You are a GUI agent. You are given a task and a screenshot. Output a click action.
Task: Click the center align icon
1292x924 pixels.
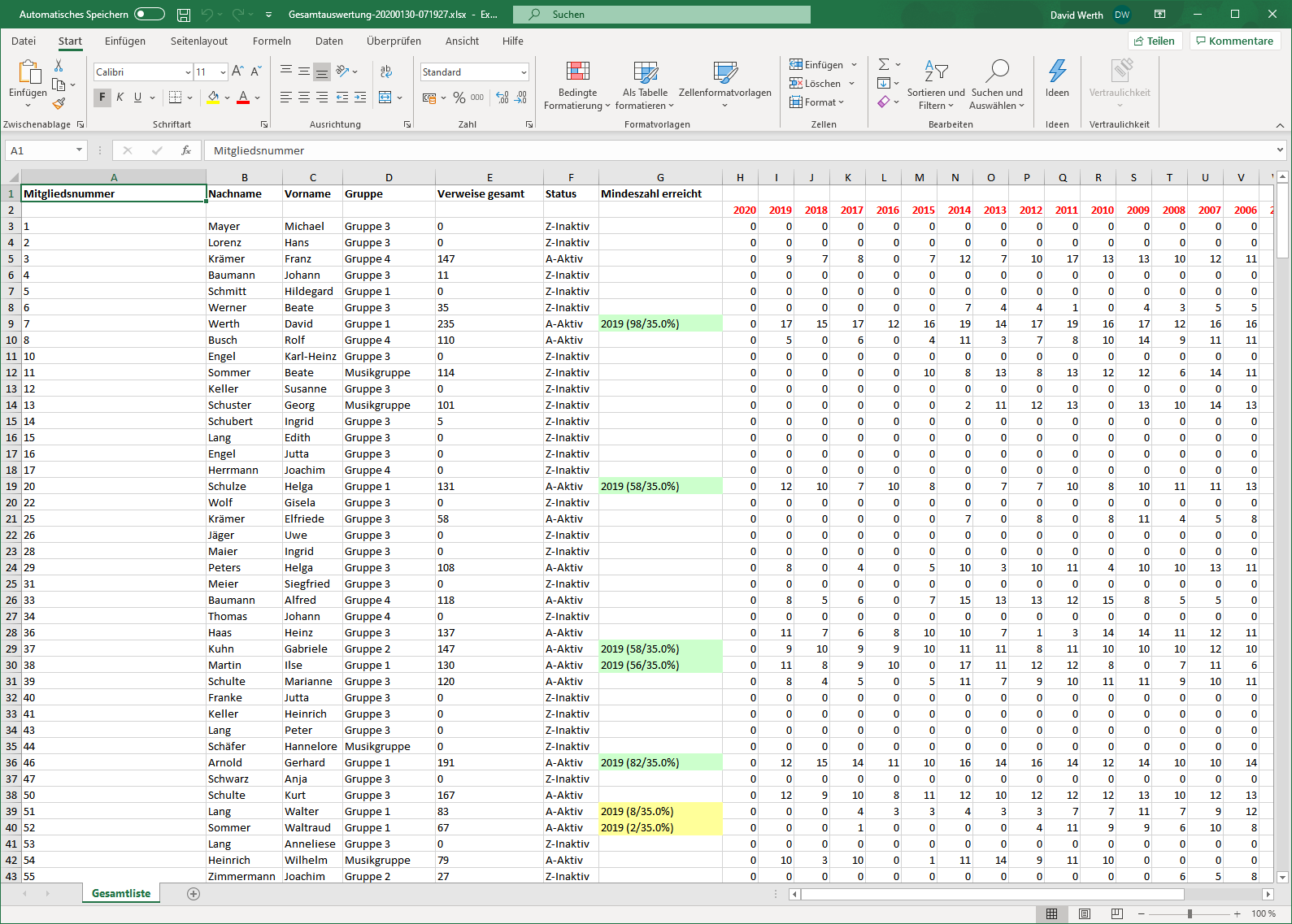[x=303, y=98]
